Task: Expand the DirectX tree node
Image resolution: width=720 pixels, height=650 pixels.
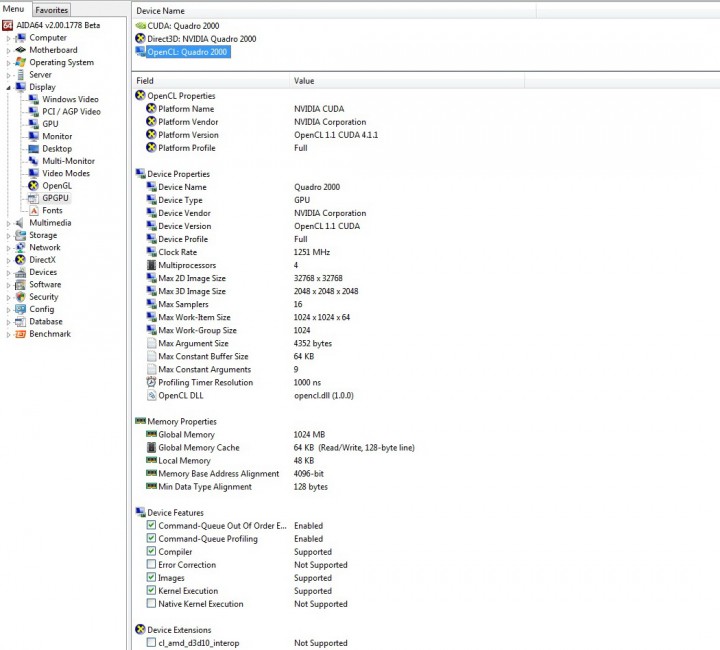Action: pyautogui.click(x=8, y=261)
